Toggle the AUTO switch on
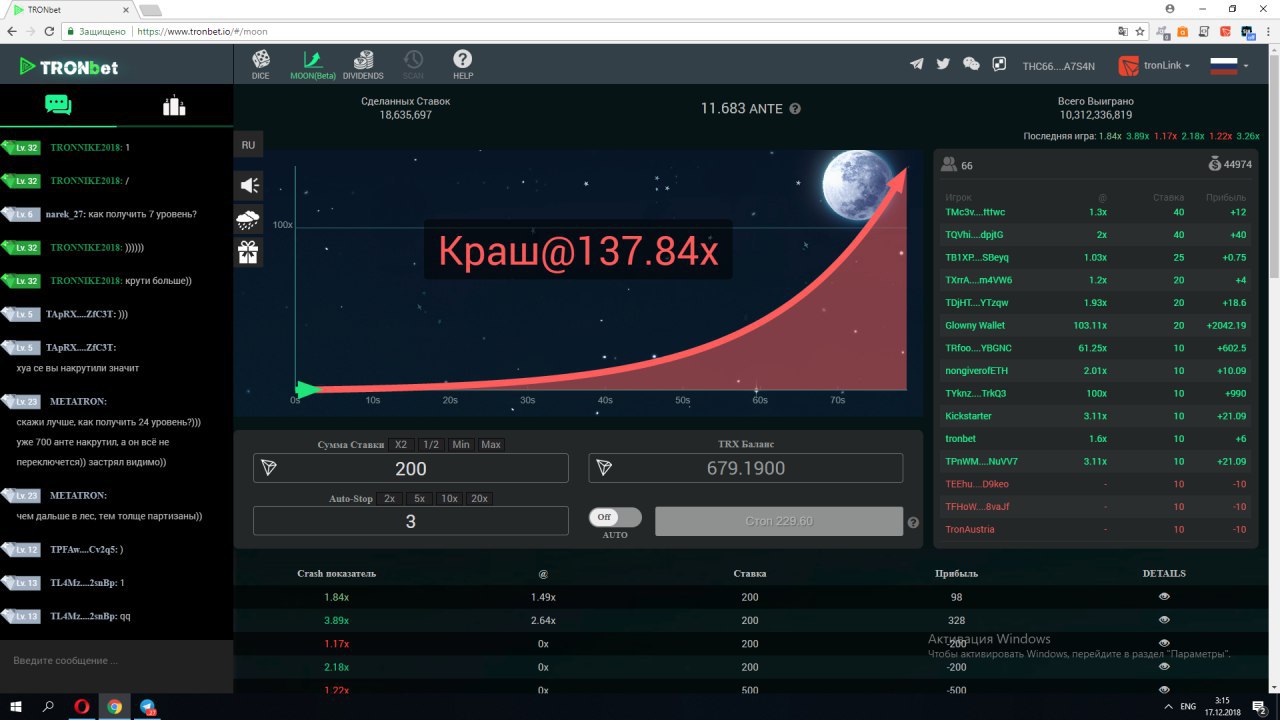The image size is (1280, 720). coord(615,517)
